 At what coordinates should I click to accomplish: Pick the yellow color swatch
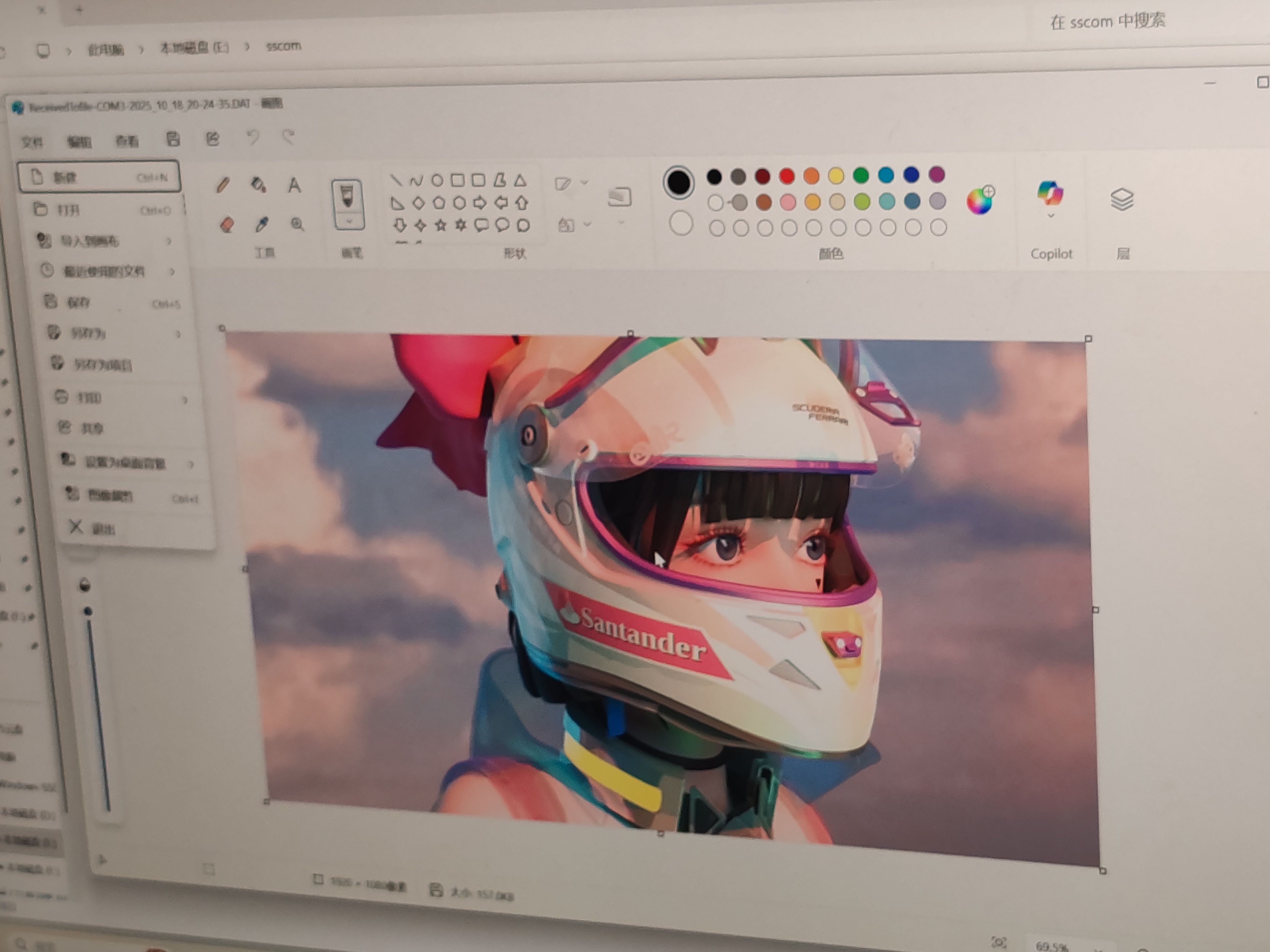pos(836,175)
